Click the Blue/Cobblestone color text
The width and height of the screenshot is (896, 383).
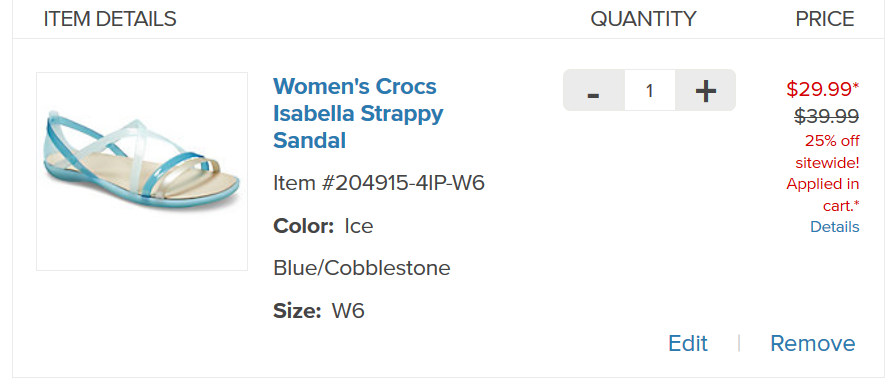point(362,268)
